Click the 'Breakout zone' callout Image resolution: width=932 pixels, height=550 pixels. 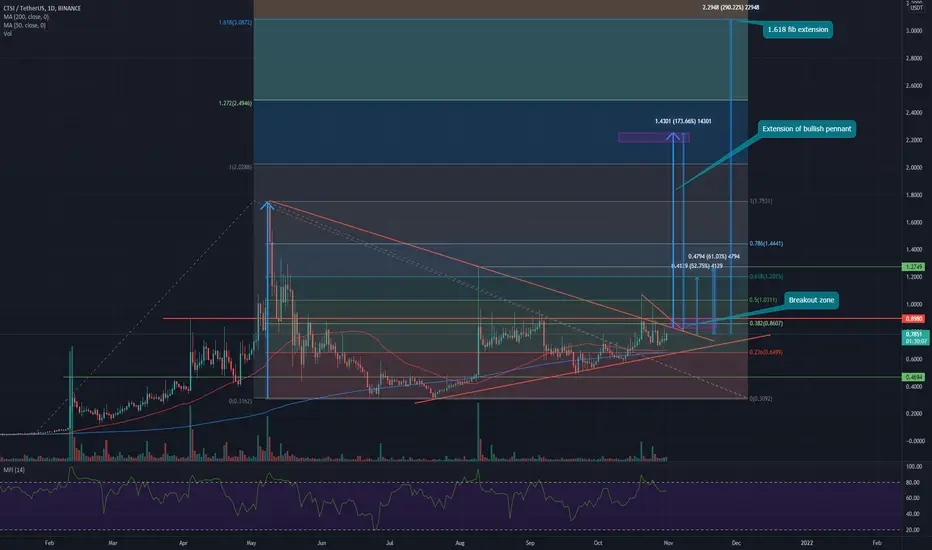(811, 300)
